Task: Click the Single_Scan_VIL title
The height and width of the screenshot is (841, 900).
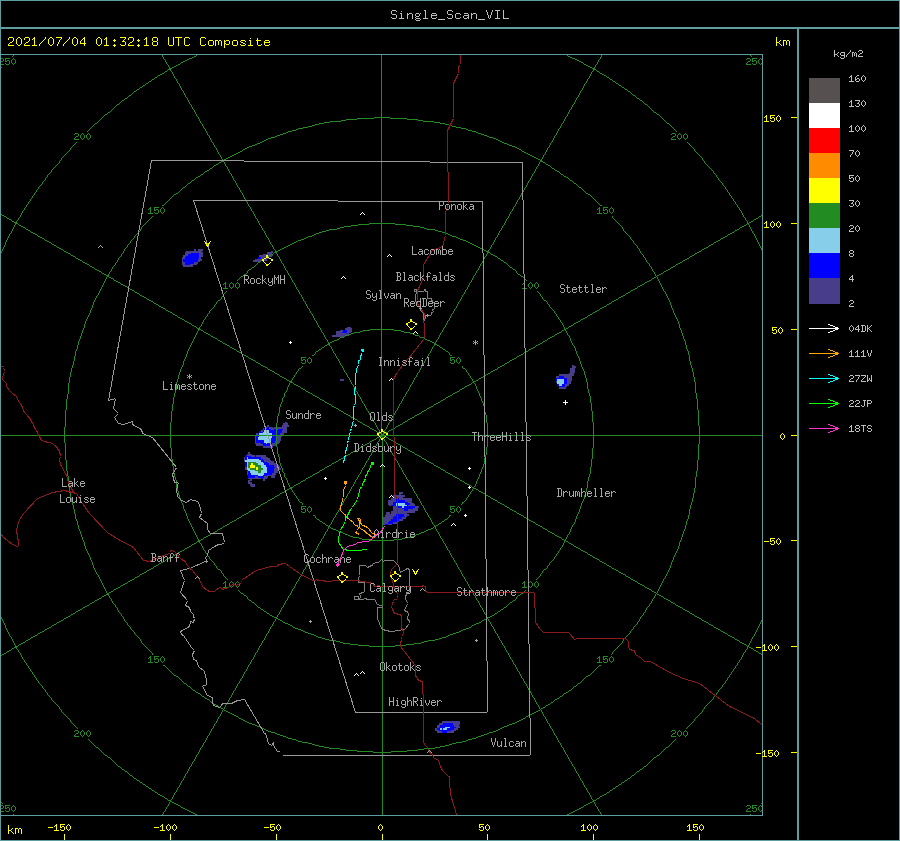Action: coord(449,15)
